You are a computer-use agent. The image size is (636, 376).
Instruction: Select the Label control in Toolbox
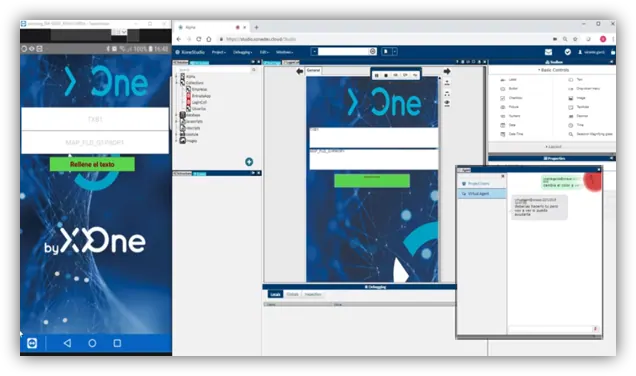tap(509, 79)
